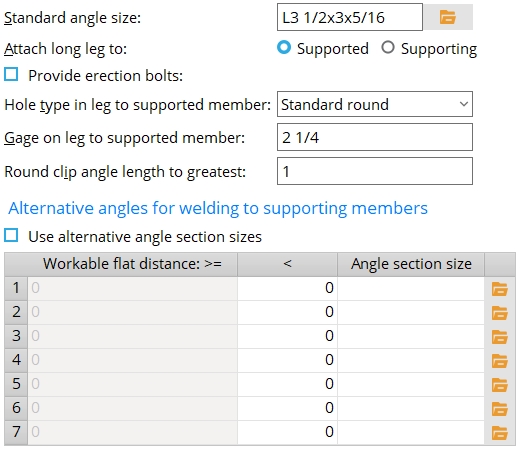Viewport: 520px width, 450px height.
Task: Select Supporting radio option
Action: 388,47
